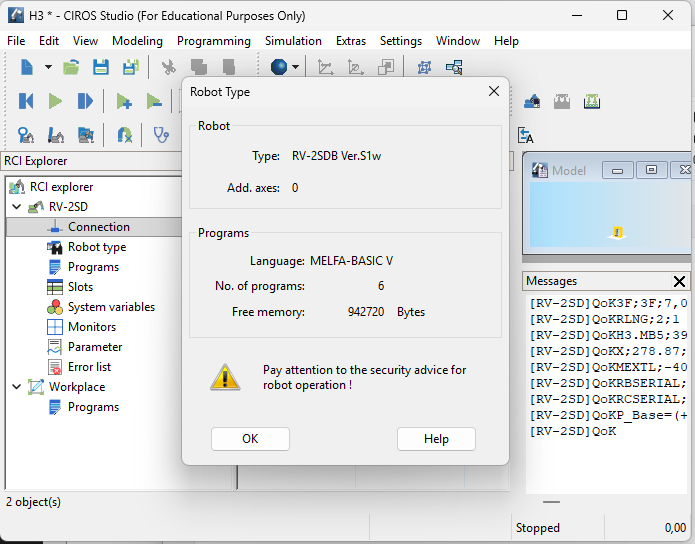Click the Open folder toolbar icon
The height and width of the screenshot is (544, 695).
click(71, 67)
